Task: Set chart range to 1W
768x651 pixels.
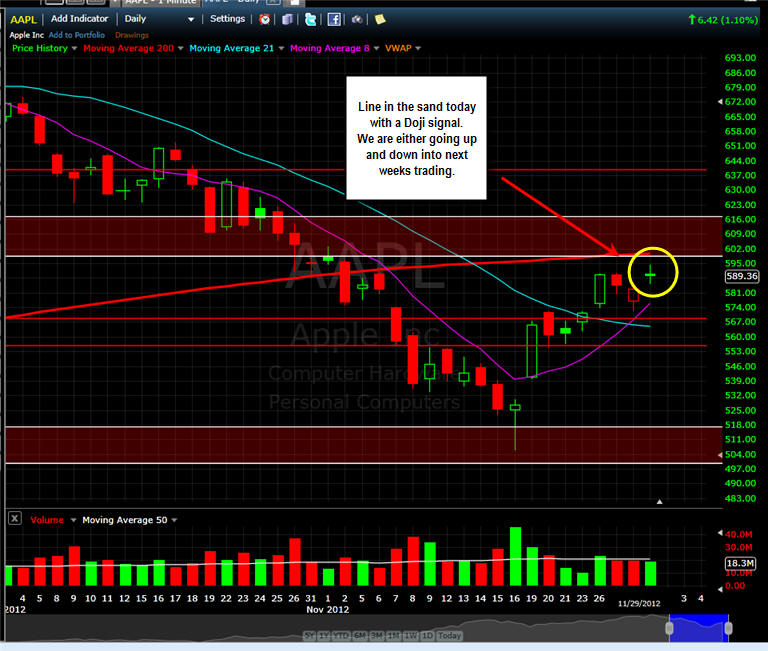Action: click(410, 635)
